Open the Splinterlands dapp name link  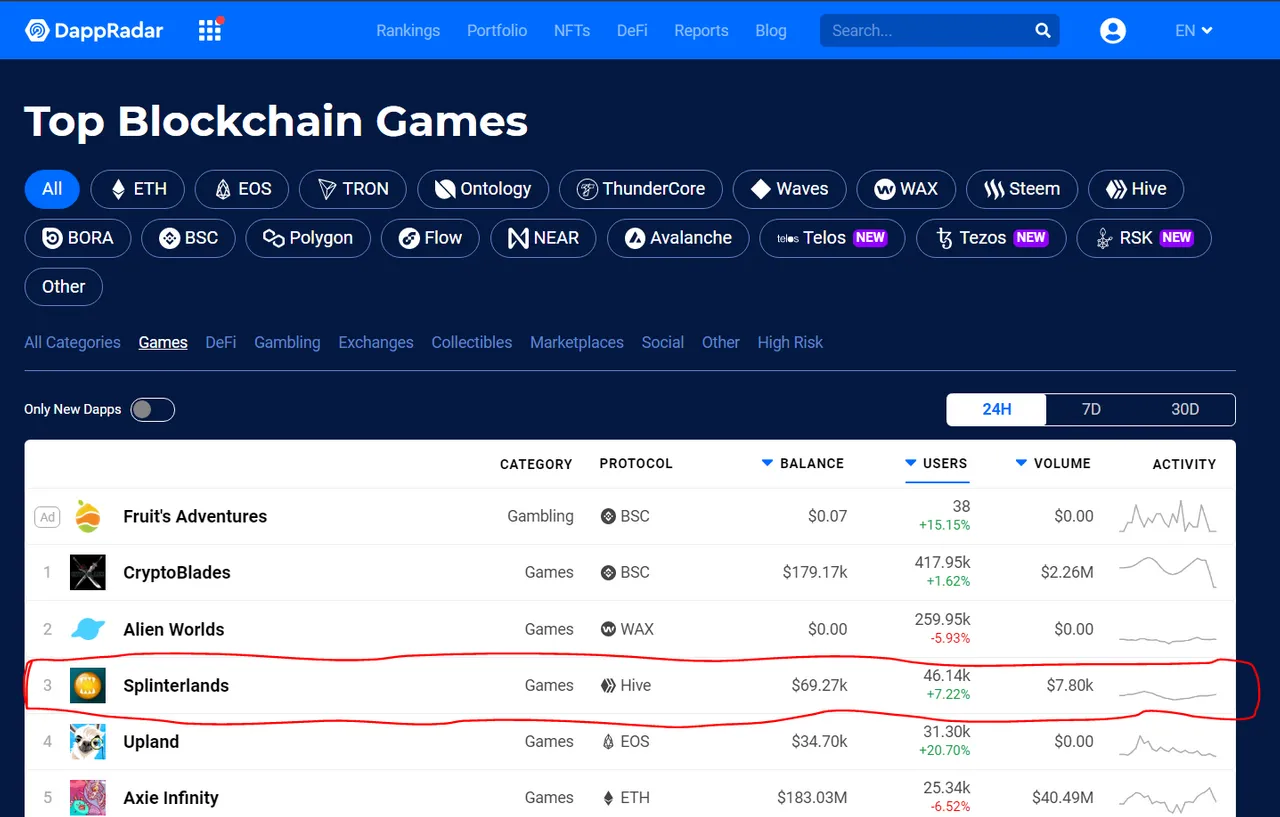[176, 685]
